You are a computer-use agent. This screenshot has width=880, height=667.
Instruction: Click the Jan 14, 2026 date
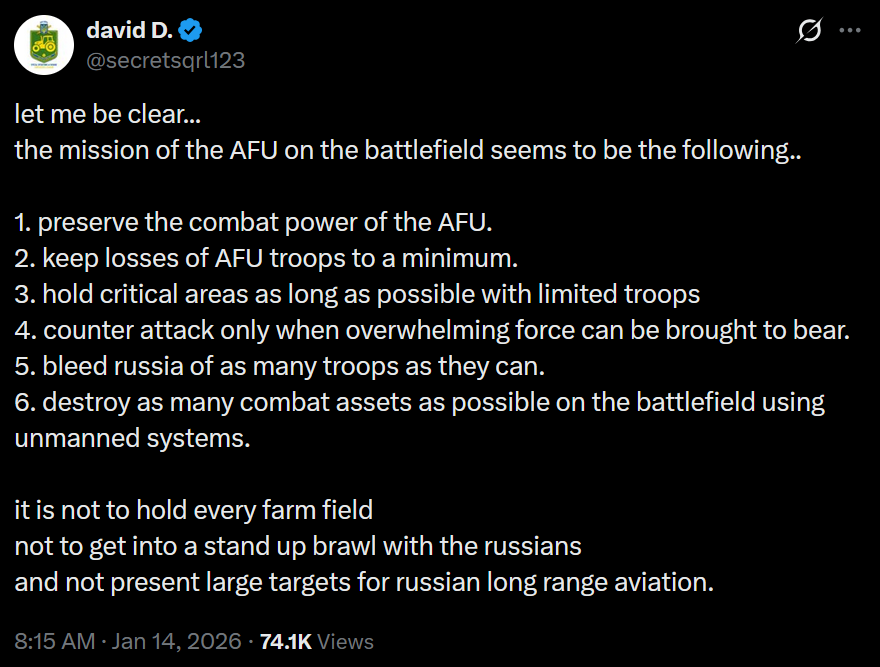point(176,641)
